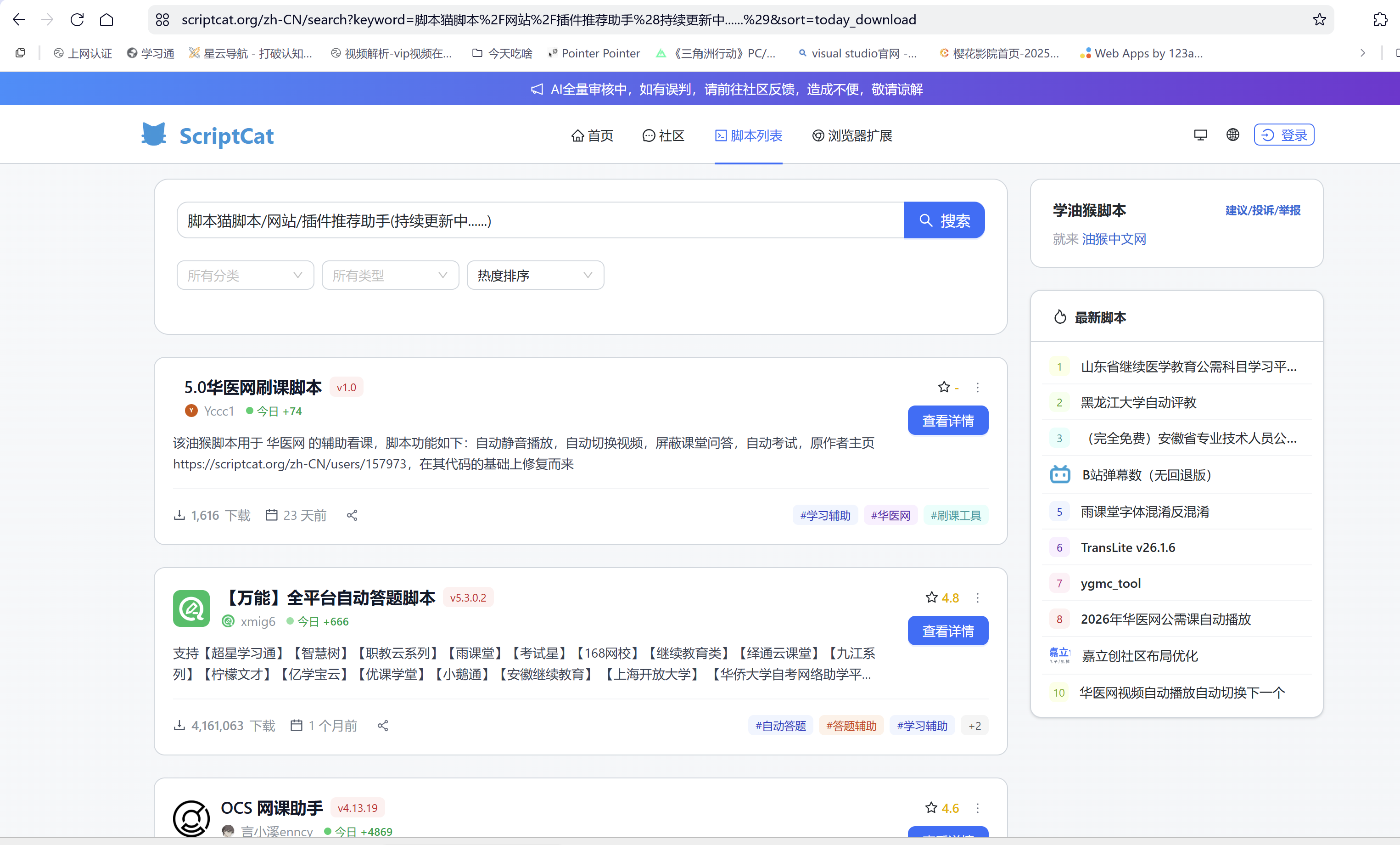The height and width of the screenshot is (845, 1400).
Task: Toggle the display theme monitor icon
Action: pos(1201,135)
